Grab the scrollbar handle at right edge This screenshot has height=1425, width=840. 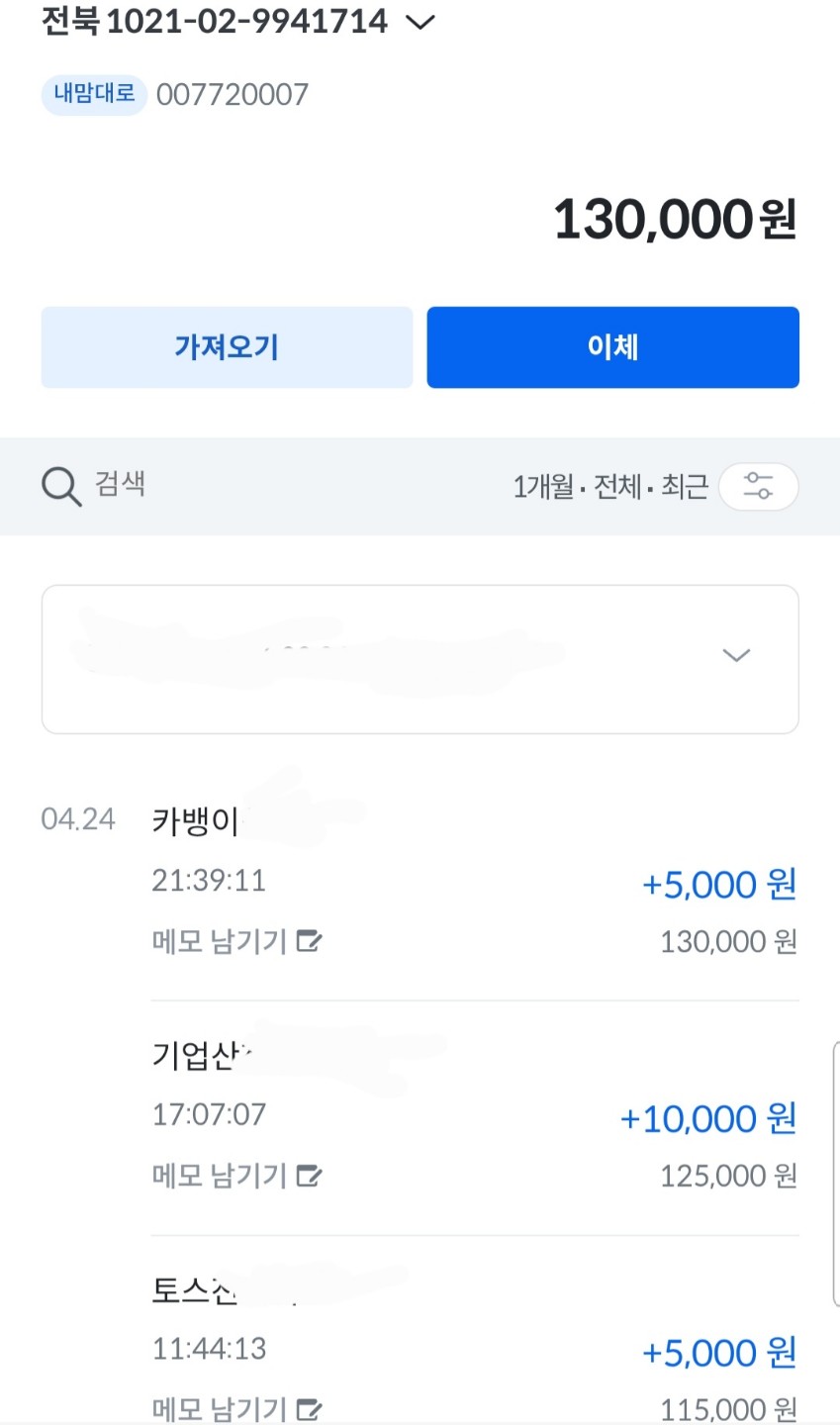point(836,1174)
